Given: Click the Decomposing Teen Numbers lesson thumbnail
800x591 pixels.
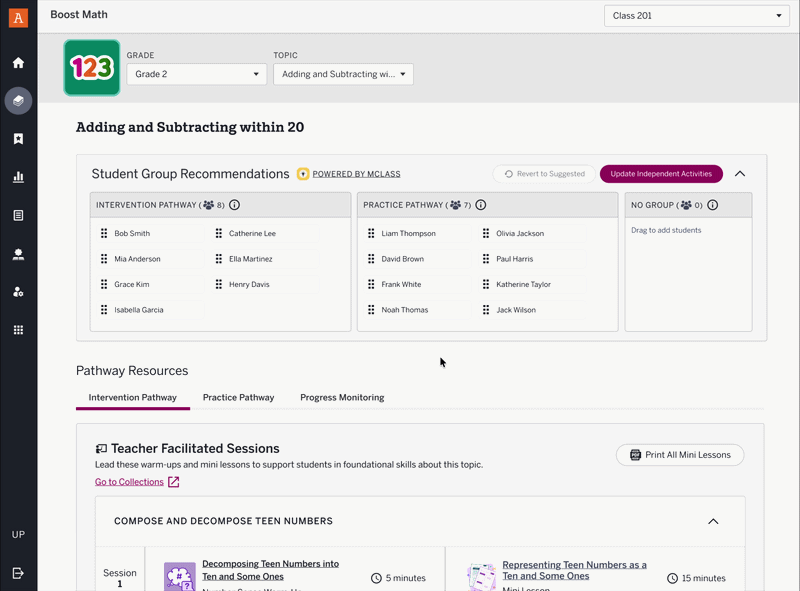Looking at the screenshot, I should click(180, 576).
